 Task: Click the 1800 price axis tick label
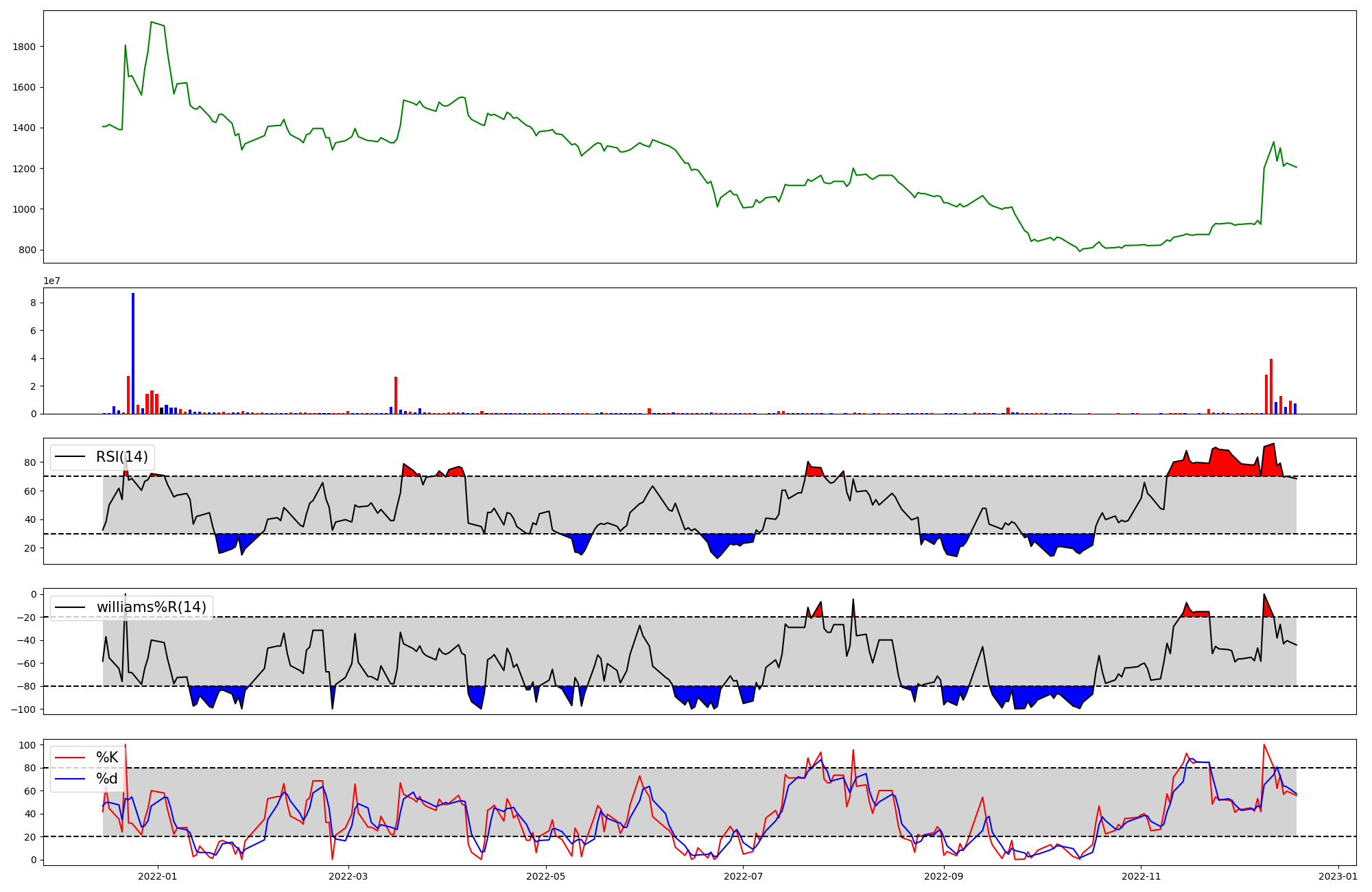click(x=24, y=47)
